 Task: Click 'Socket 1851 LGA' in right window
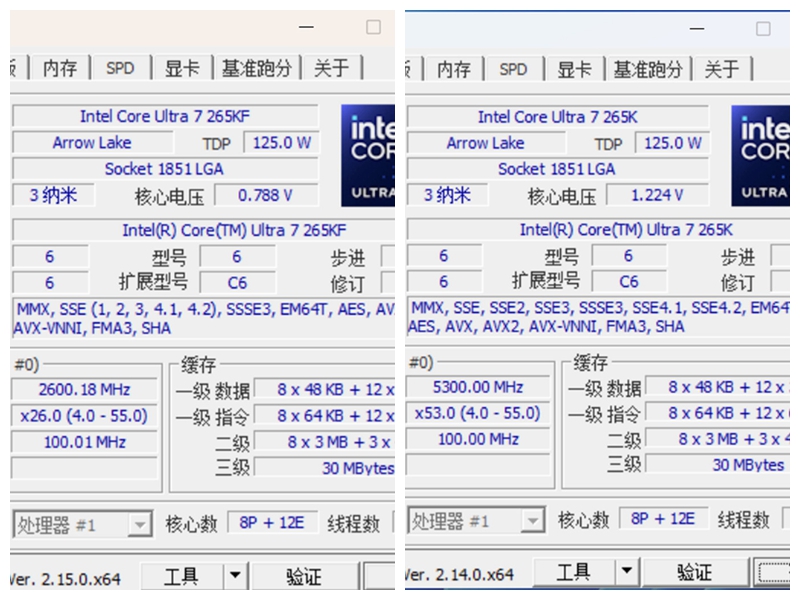(x=557, y=169)
